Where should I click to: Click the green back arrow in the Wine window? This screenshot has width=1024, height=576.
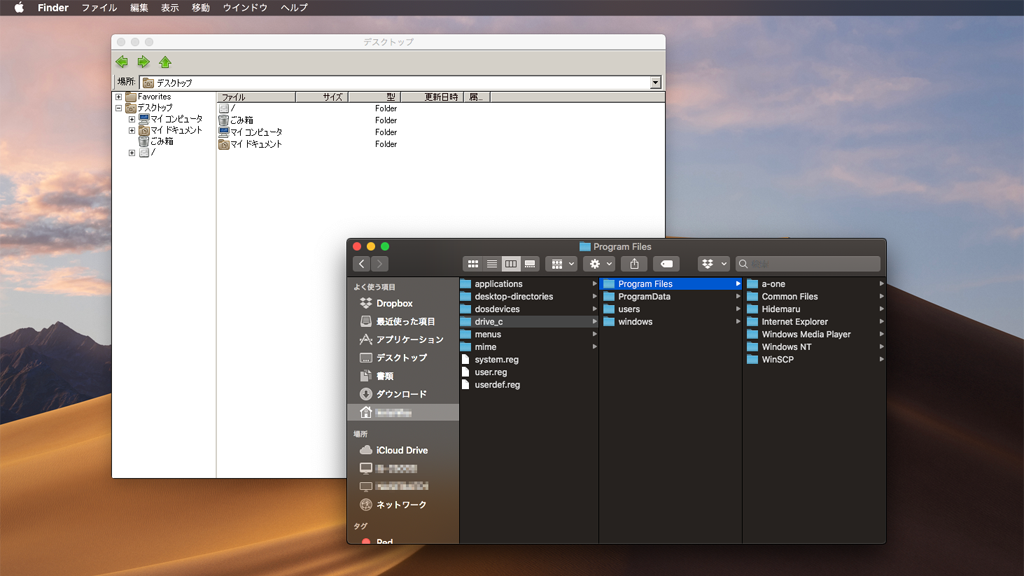(121, 62)
